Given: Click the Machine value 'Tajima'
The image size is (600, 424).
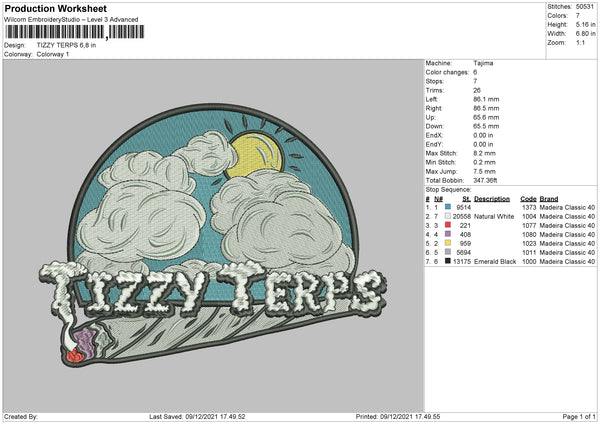Looking at the screenshot, I should pos(483,63).
